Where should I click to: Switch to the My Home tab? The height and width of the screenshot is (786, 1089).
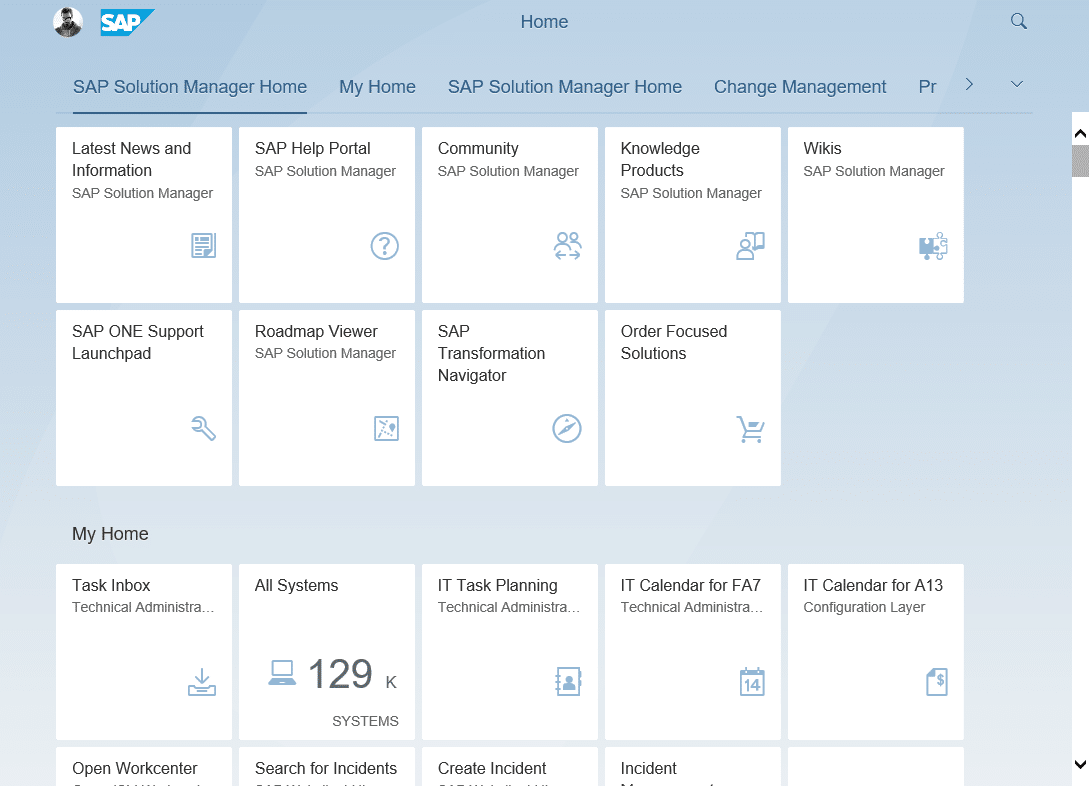(377, 87)
